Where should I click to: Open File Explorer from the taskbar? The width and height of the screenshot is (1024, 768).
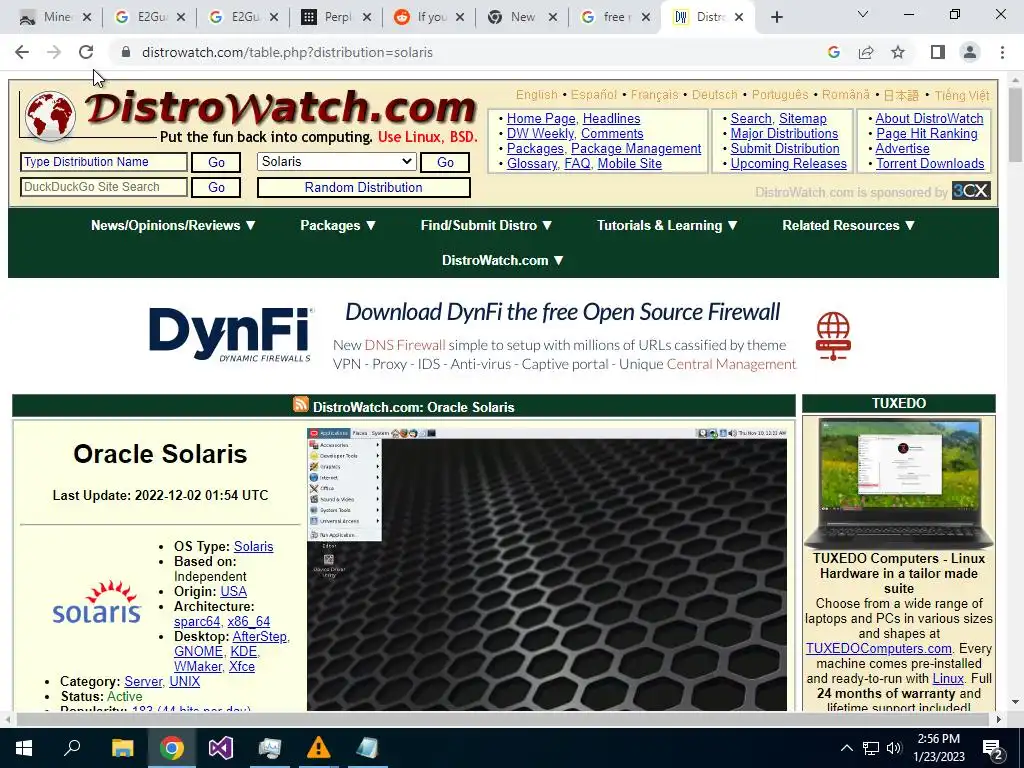122,748
